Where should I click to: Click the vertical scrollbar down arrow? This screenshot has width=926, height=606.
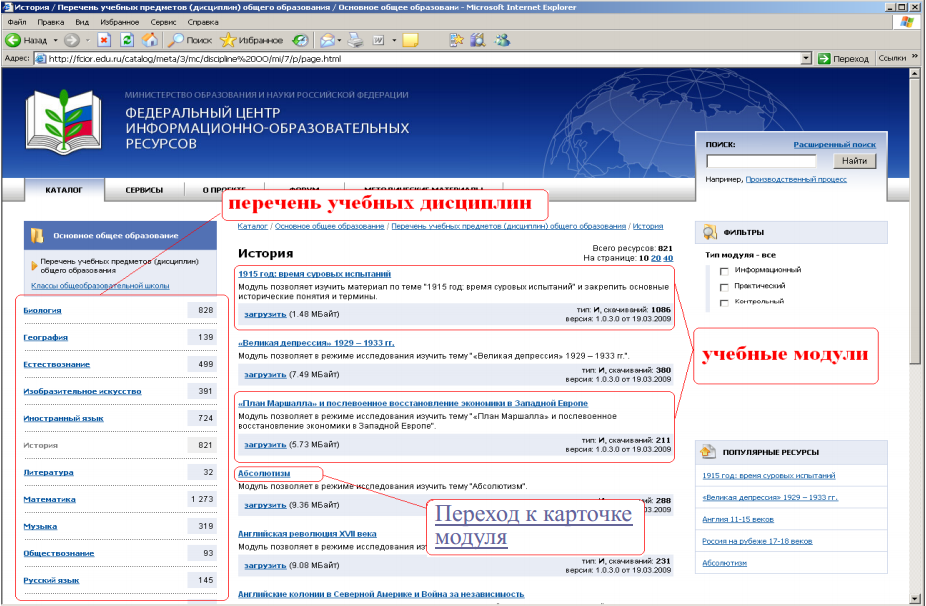coord(915,599)
